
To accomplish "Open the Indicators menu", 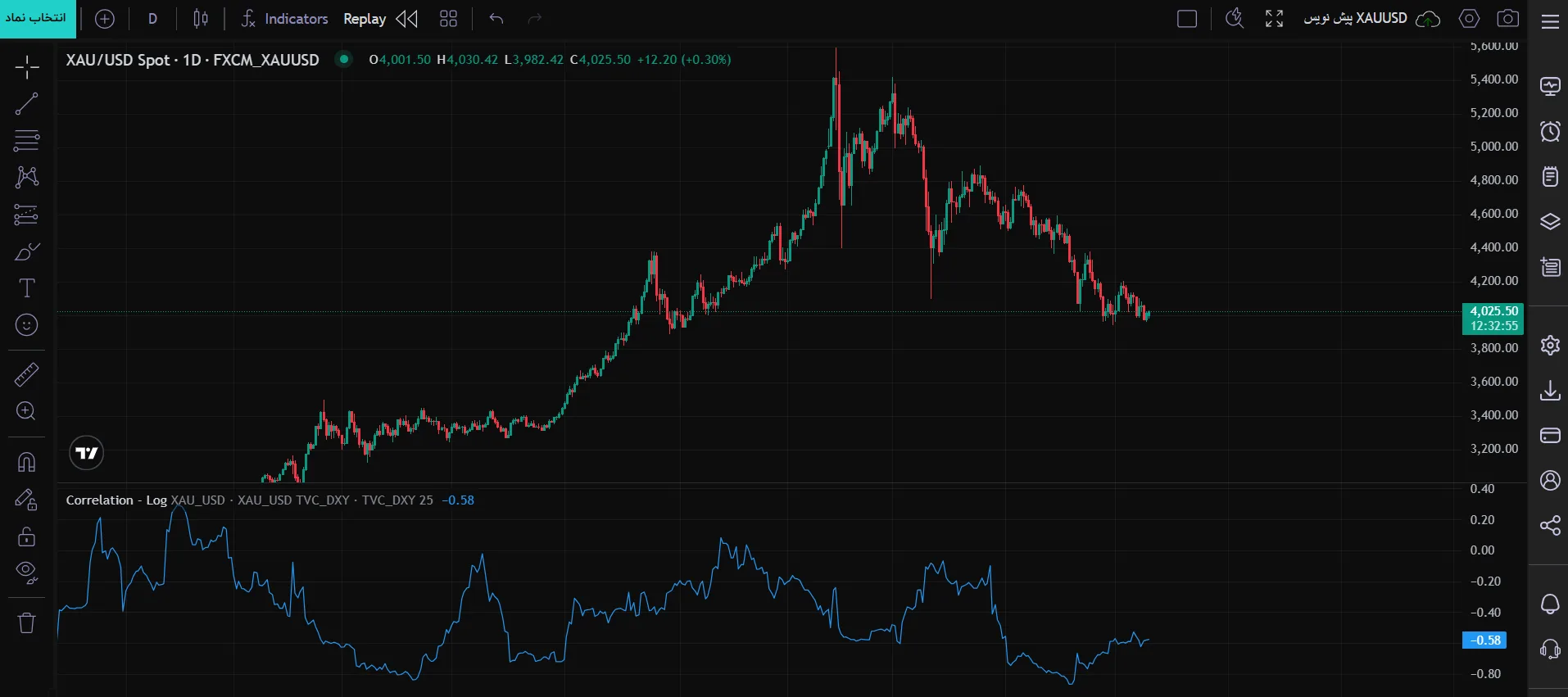I will (284, 19).
